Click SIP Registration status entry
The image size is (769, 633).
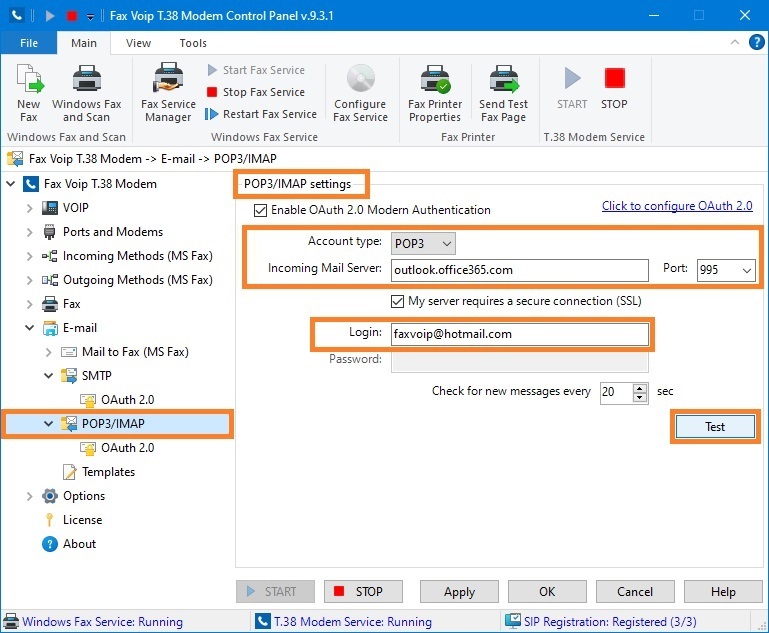(601, 622)
